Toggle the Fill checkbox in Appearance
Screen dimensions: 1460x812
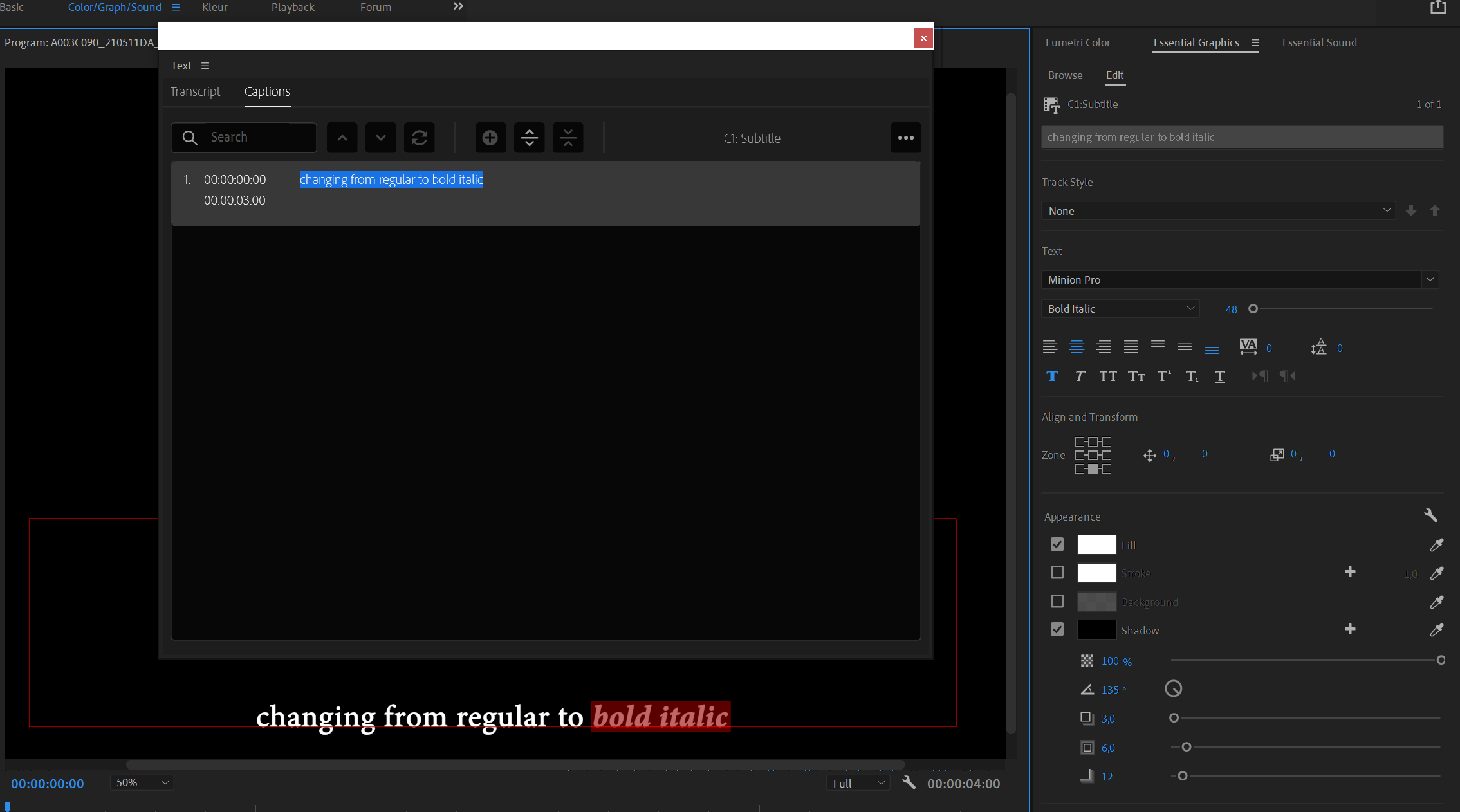[1057, 544]
